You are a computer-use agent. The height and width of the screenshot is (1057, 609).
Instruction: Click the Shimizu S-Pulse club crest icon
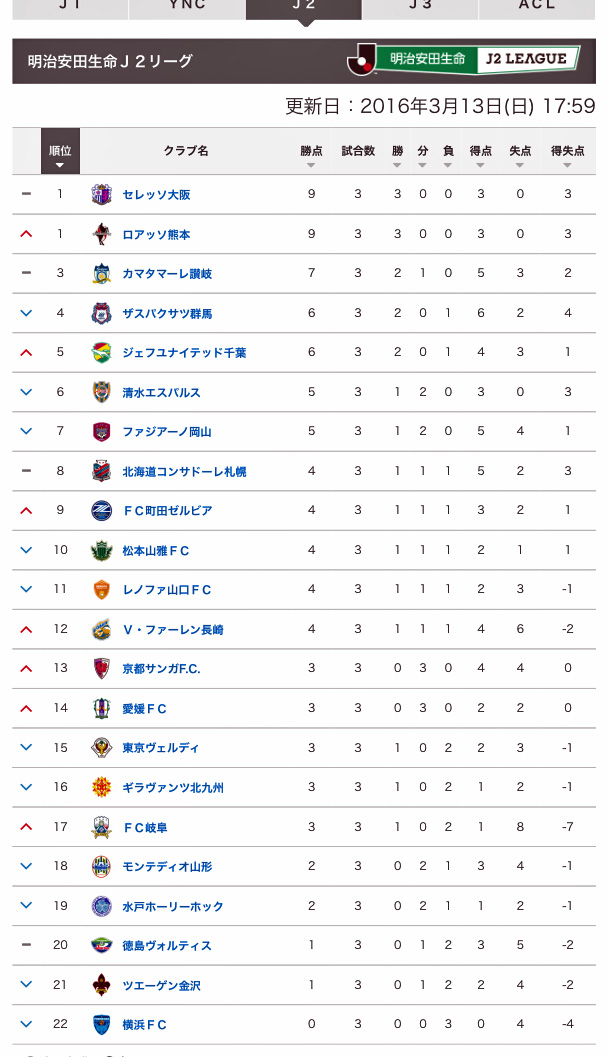click(x=101, y=392)
